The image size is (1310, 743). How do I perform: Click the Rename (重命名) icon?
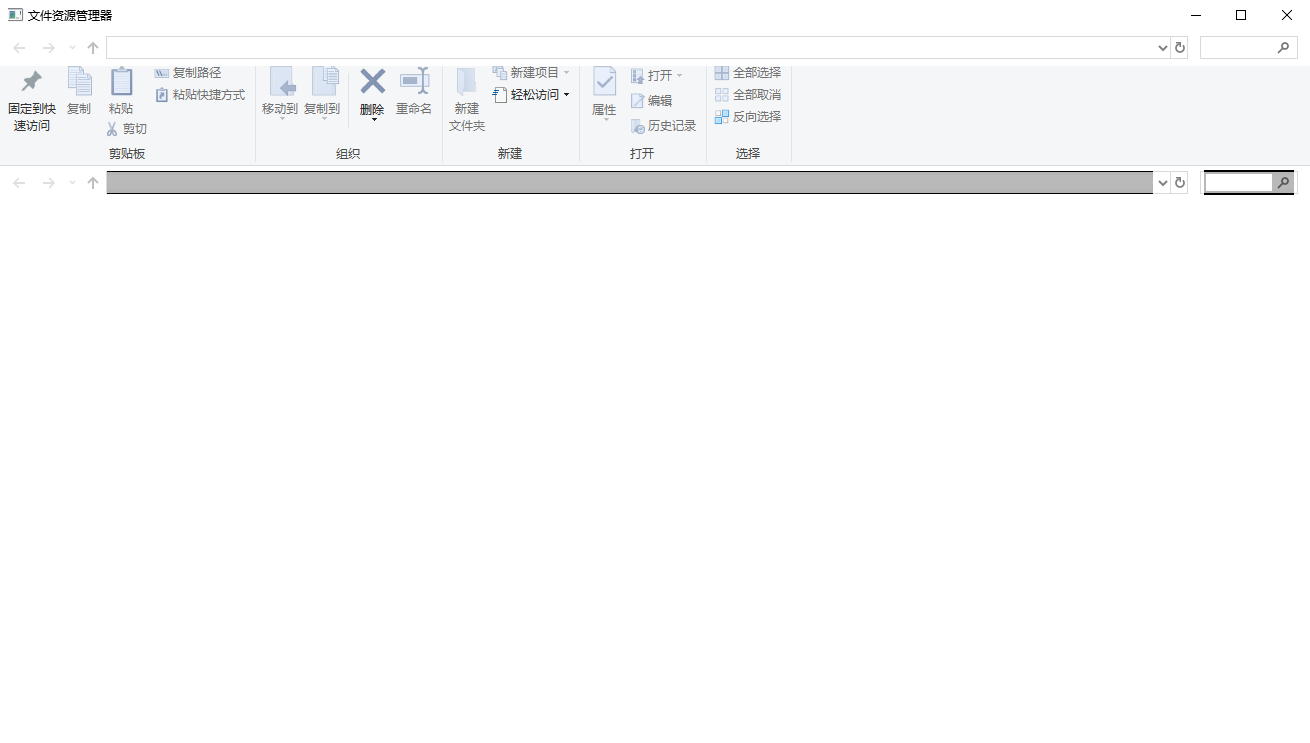point(414,82)
